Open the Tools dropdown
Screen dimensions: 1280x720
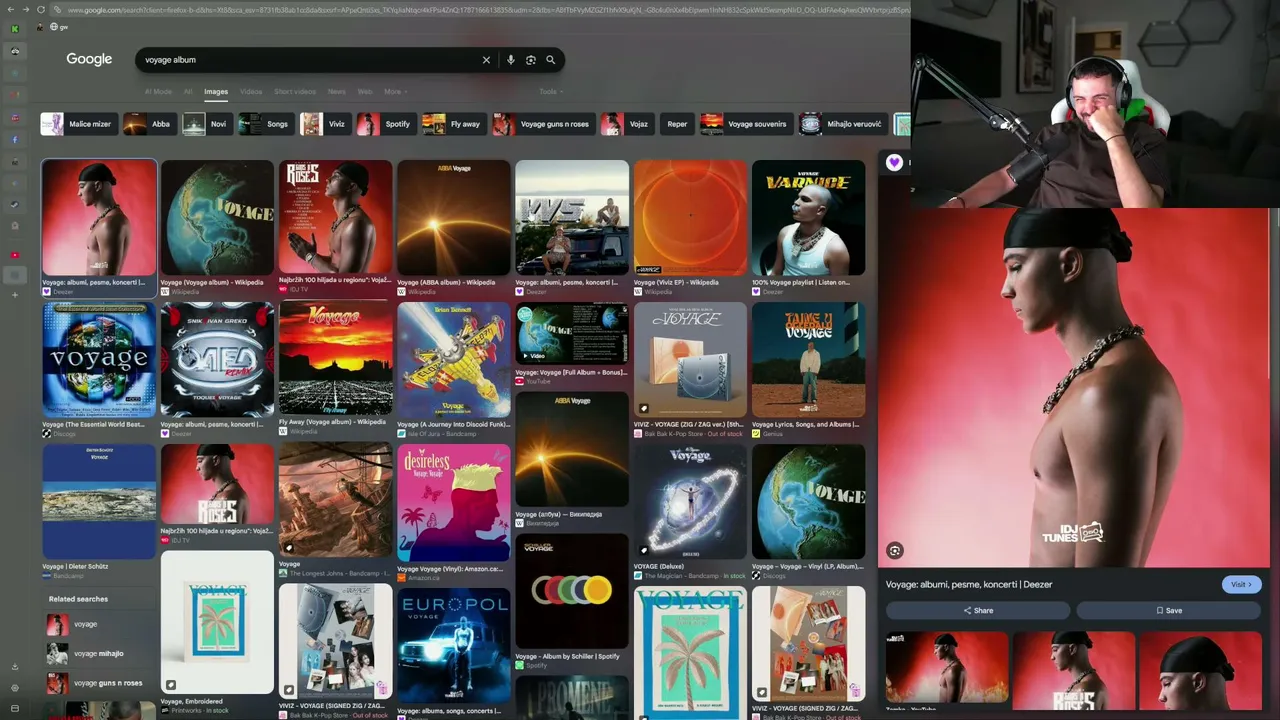tap(550, 92)
